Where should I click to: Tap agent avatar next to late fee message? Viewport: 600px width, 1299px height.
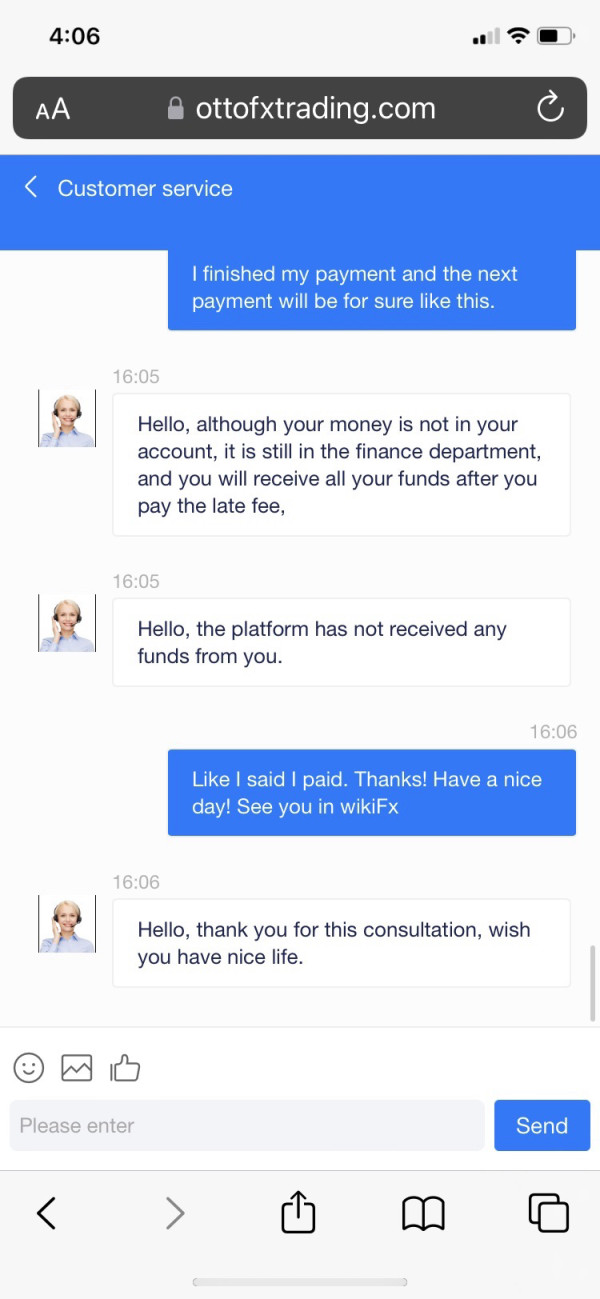67,418
